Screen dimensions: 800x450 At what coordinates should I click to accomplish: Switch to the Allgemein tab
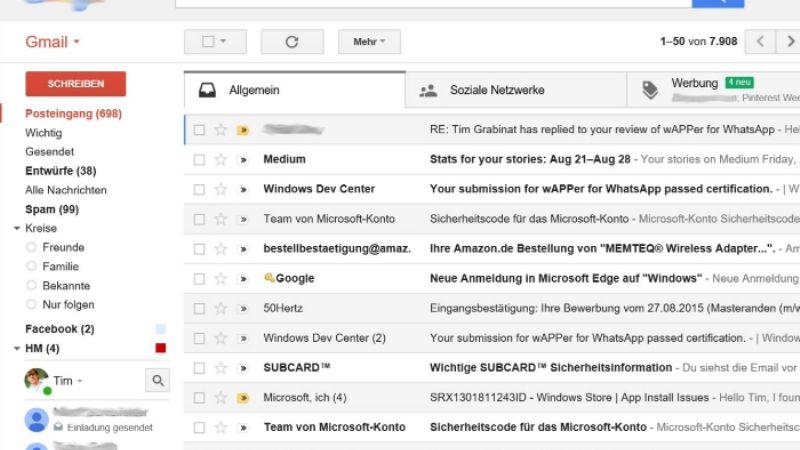point(295,90)
